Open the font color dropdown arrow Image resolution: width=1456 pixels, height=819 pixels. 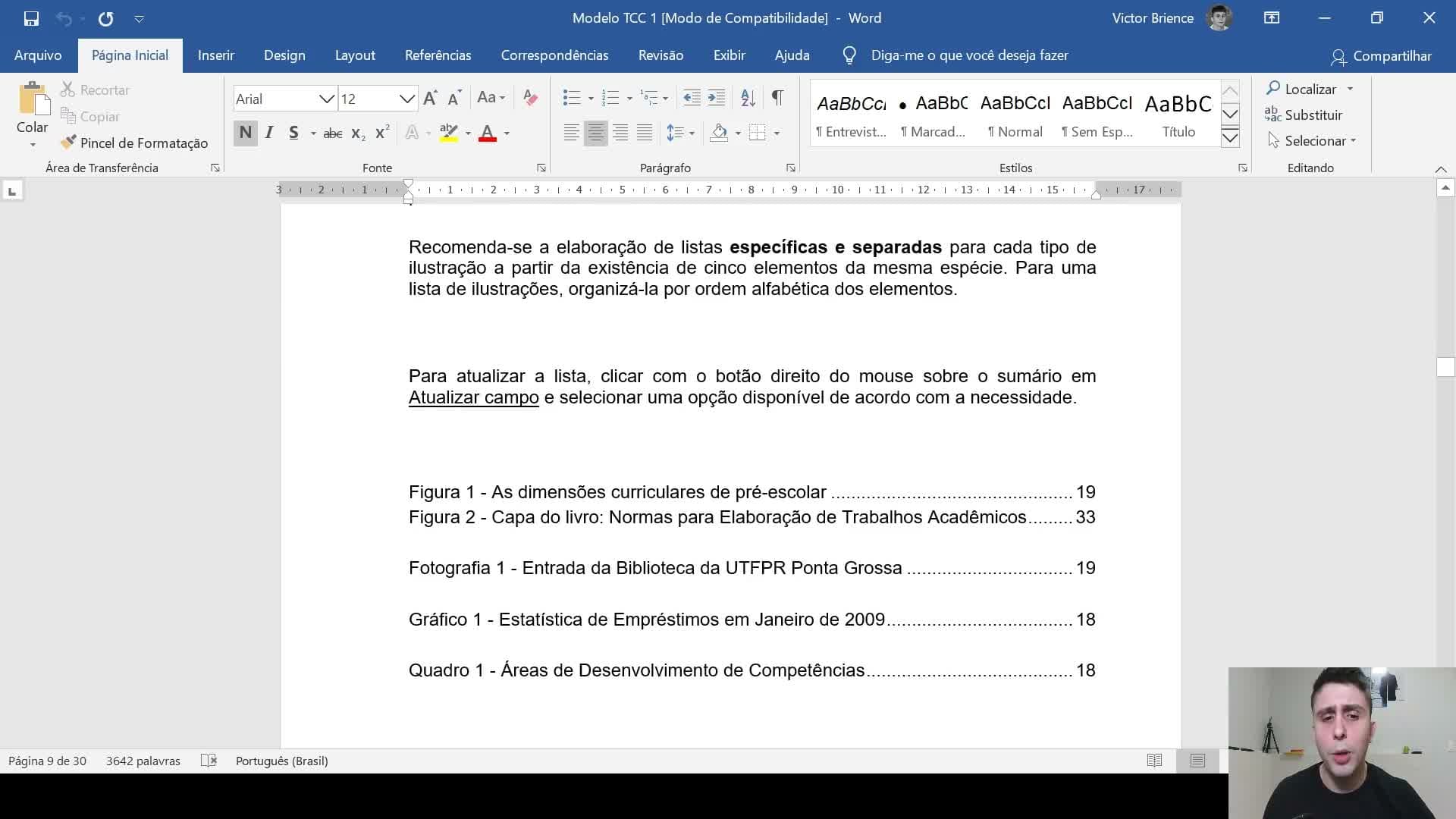tap(507, 133)
